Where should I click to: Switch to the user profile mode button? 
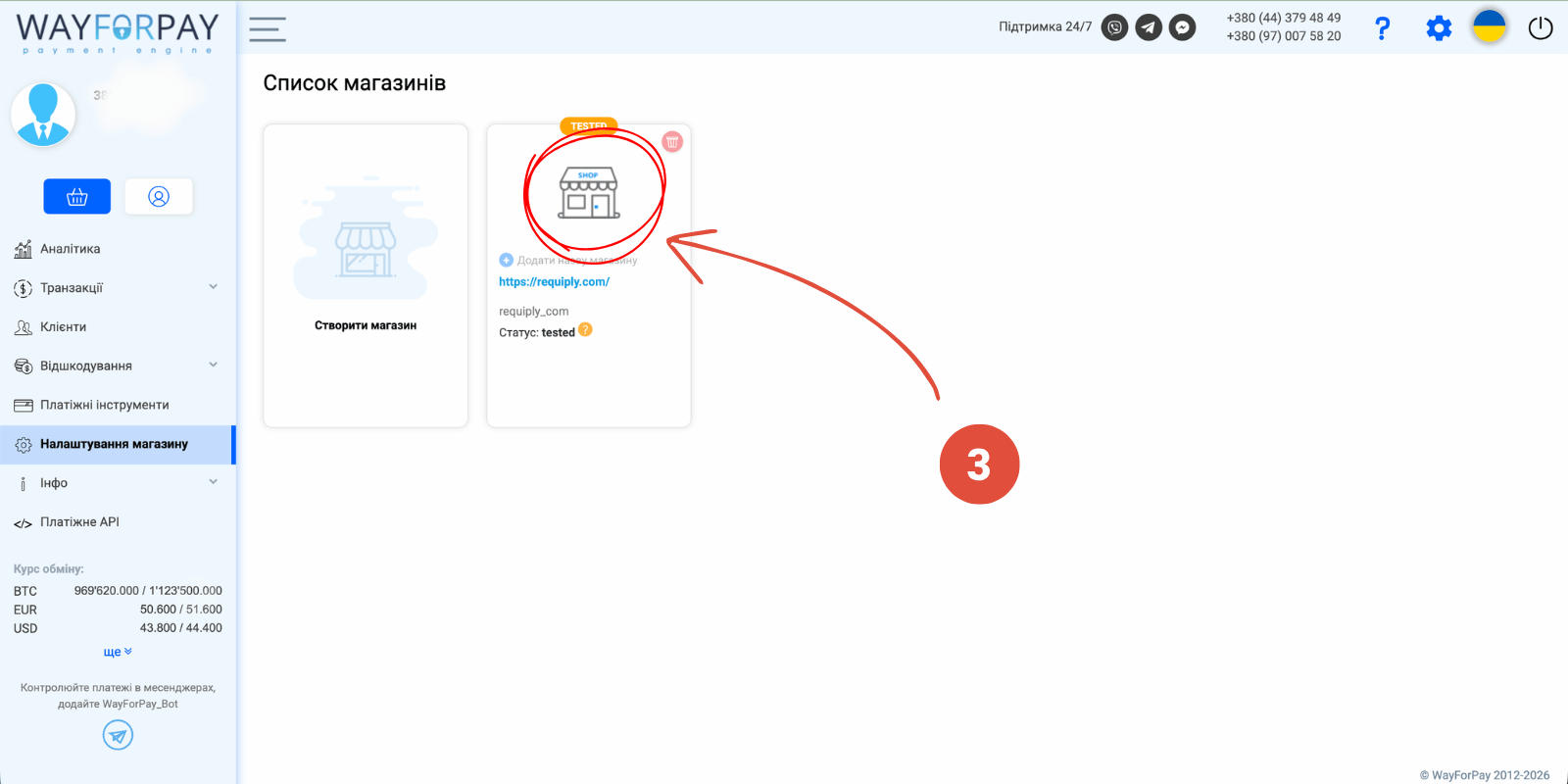(x=159, y=197)
